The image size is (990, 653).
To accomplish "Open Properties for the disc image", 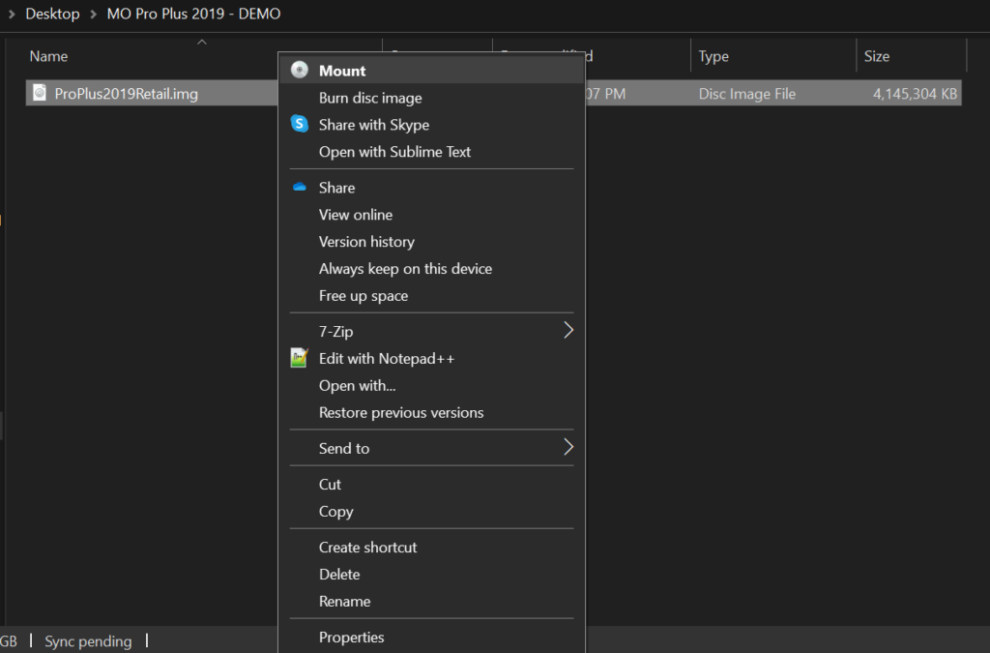I will pos(352,637).
